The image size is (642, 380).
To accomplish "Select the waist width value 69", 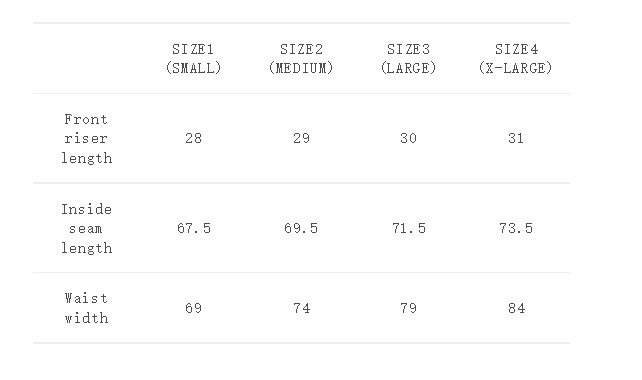I will (193, 308).
